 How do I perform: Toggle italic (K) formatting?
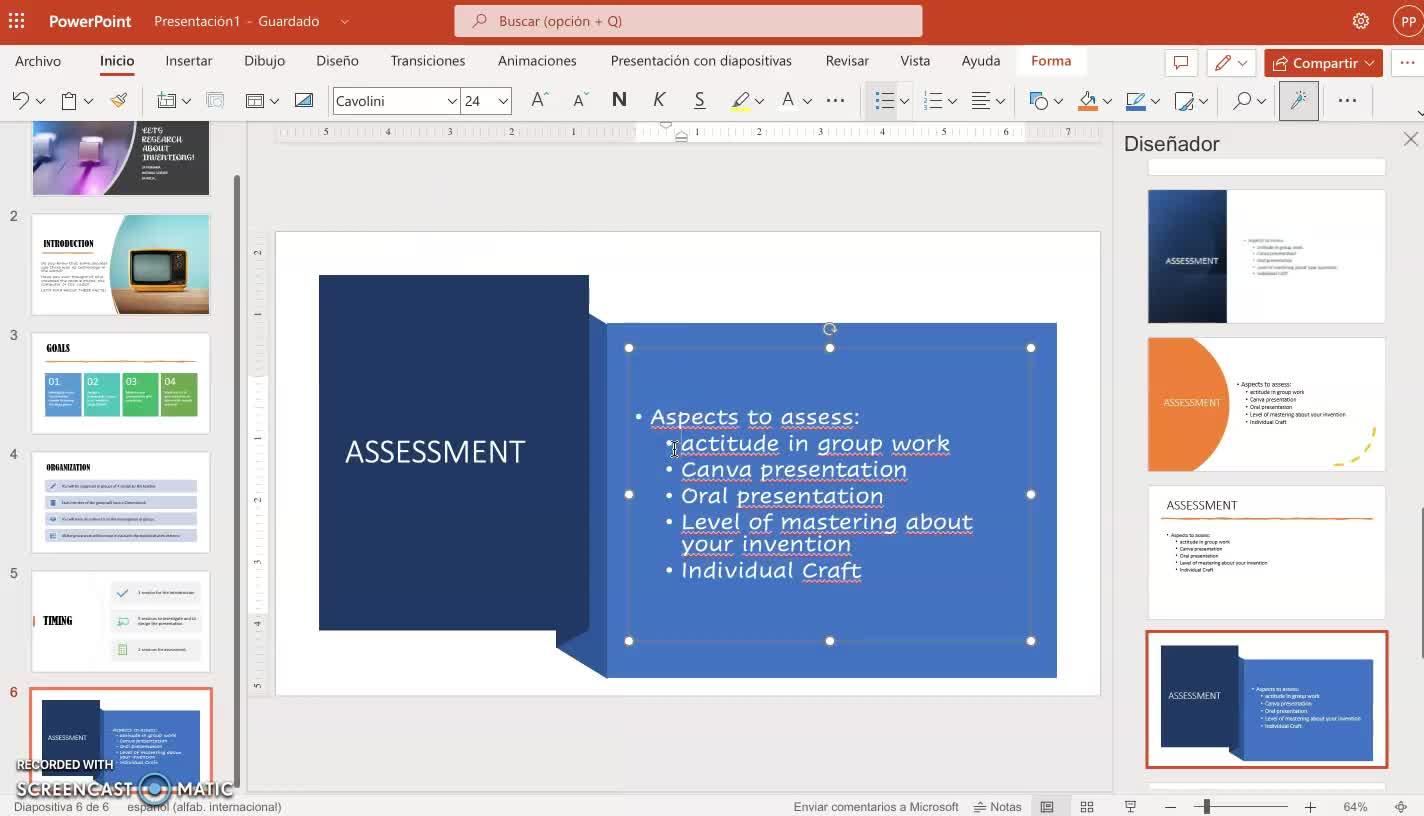(659, 100)
